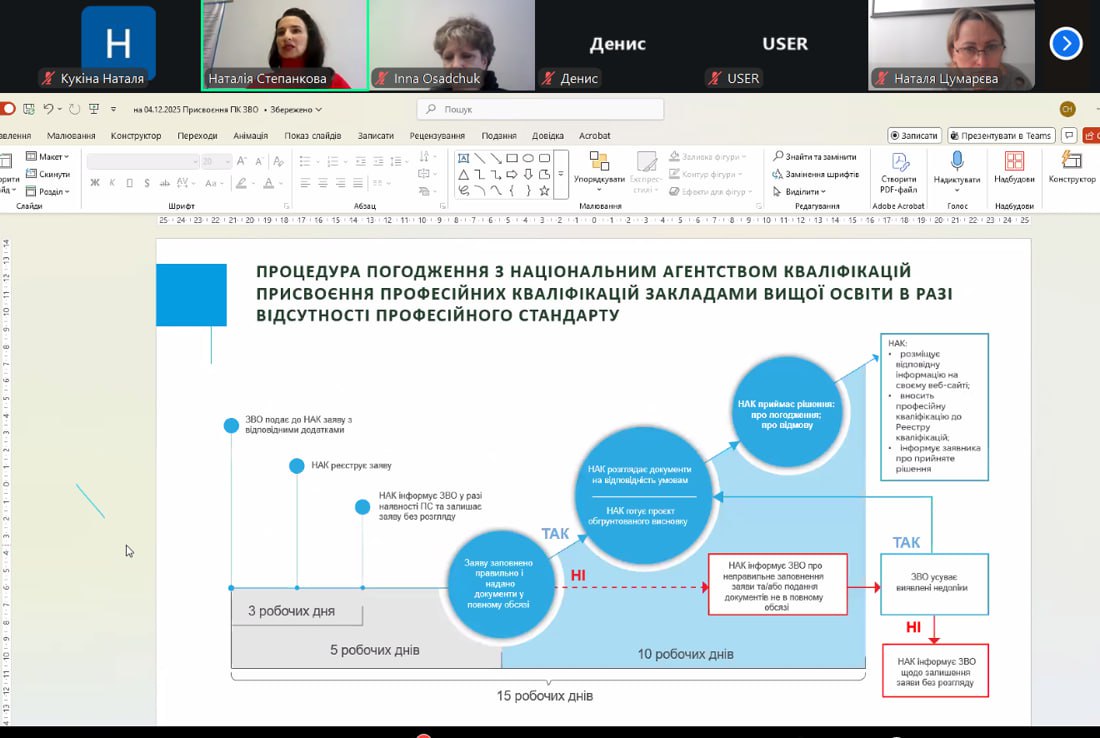Viewport: 1100px width, 738px height.
Task: Open the Розділ section dropdown
Action: (x=48, y=191)
